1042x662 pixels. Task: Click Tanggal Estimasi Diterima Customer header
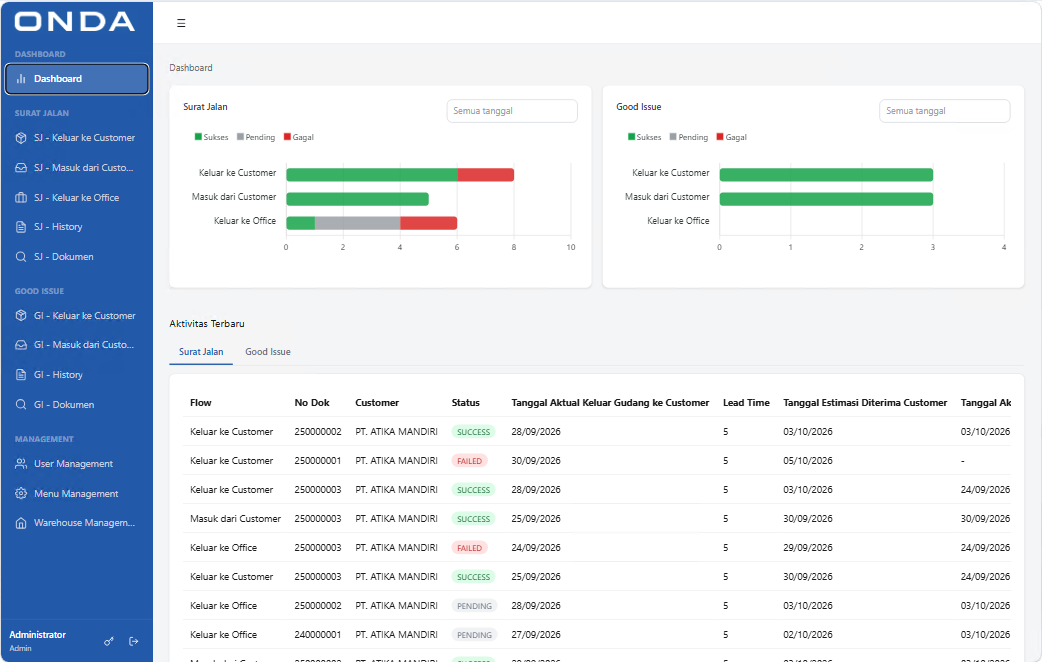865,403
